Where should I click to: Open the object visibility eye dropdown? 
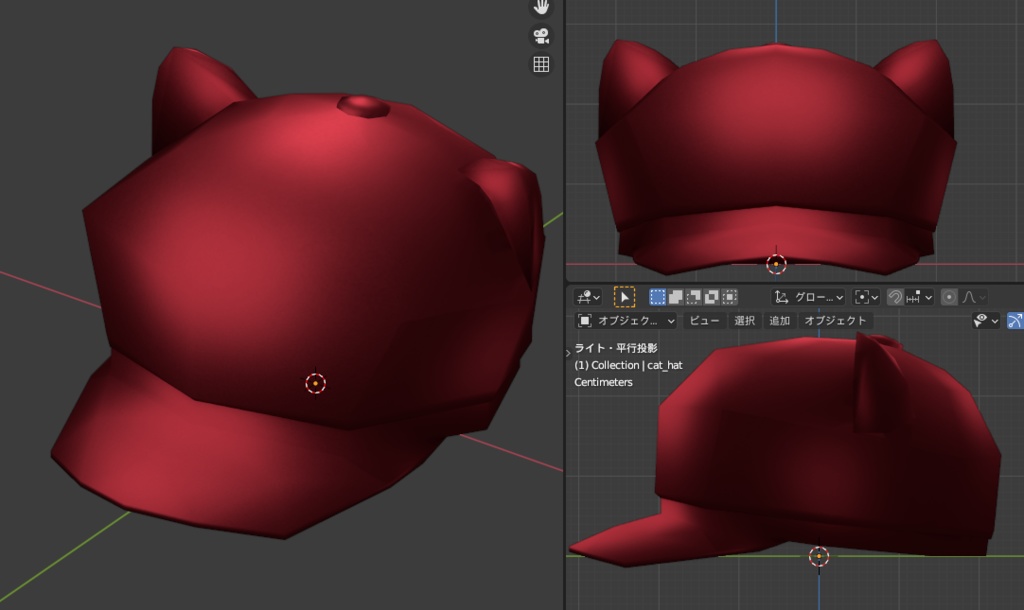(986, 321)
